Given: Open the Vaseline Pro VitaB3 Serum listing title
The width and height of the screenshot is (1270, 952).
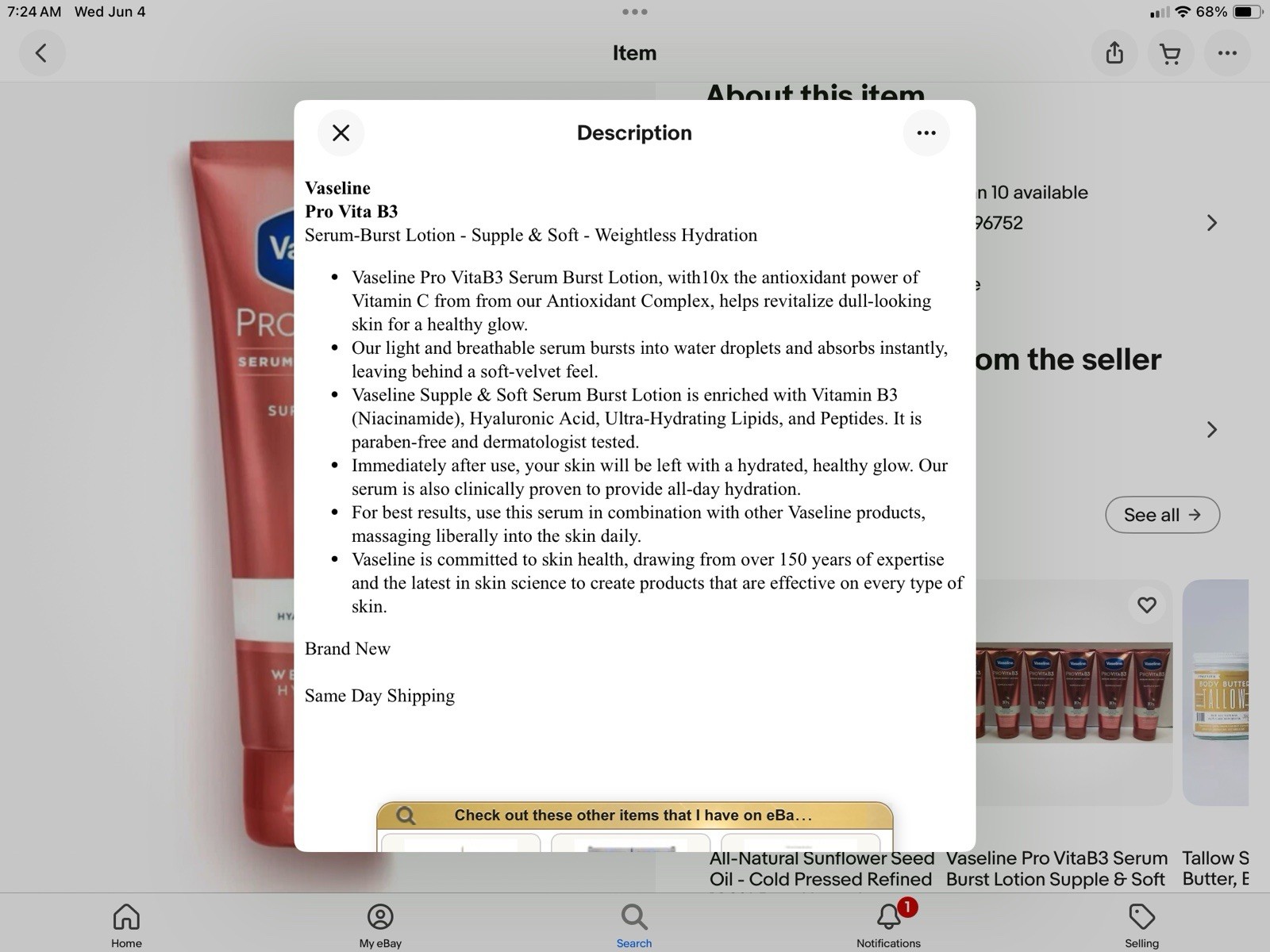Looking at the screenshot, I should 1056,869.
